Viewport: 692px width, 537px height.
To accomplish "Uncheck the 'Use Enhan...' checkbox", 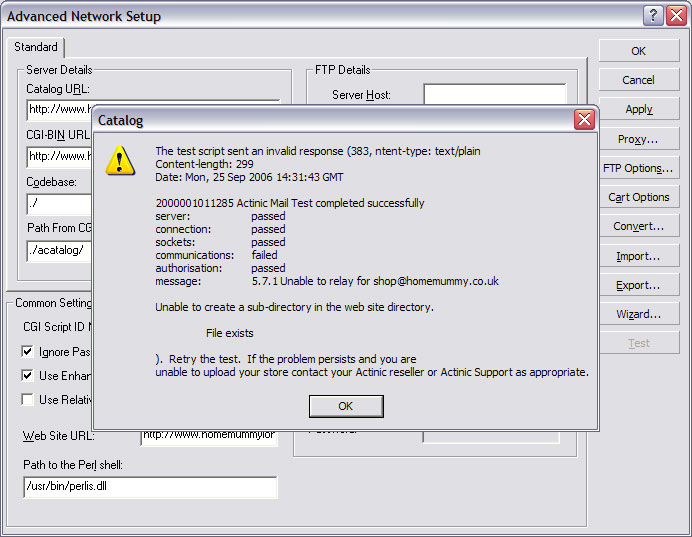I will pos(28,376).
